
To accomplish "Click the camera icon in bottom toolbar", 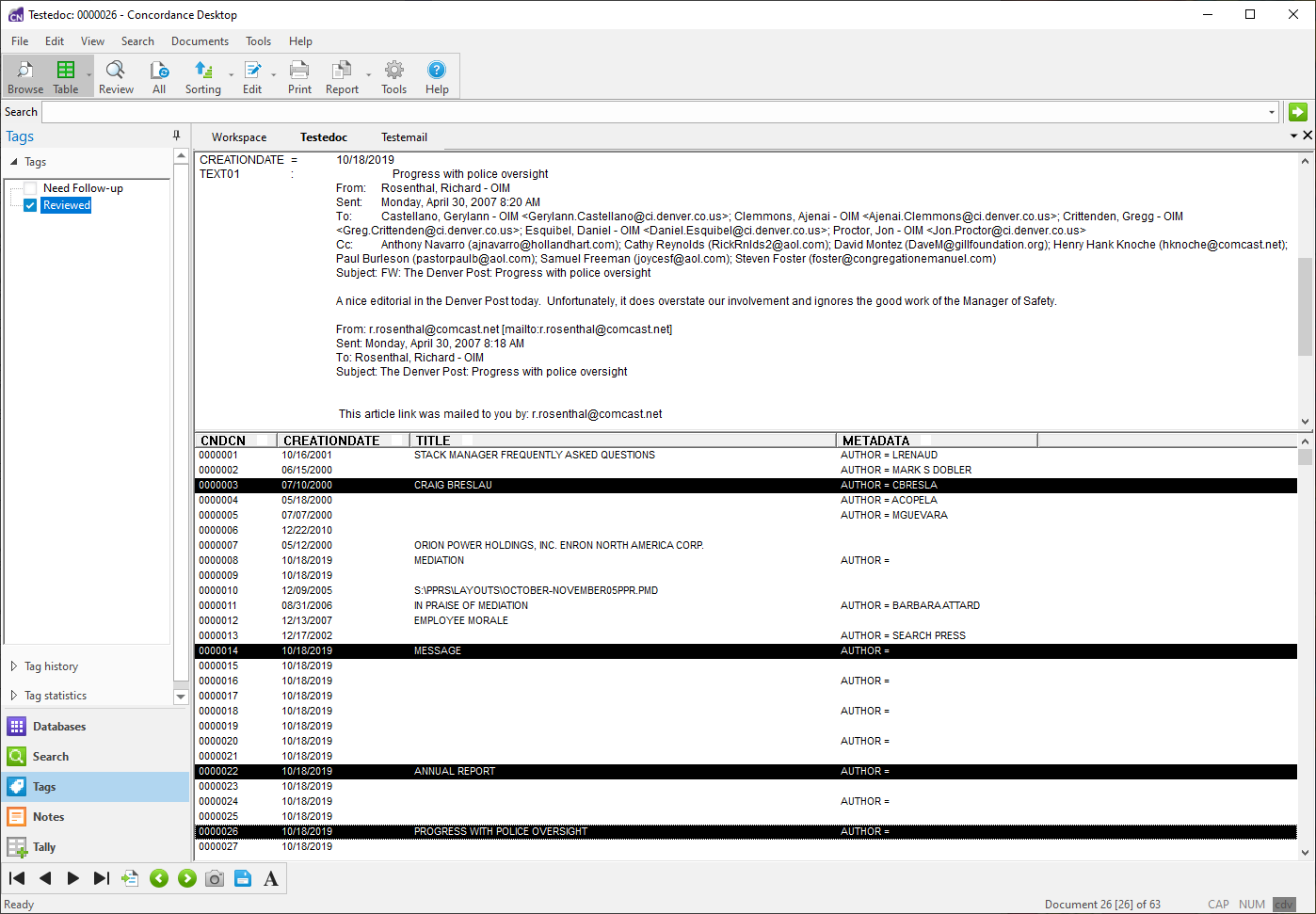I will pos(215,878).
